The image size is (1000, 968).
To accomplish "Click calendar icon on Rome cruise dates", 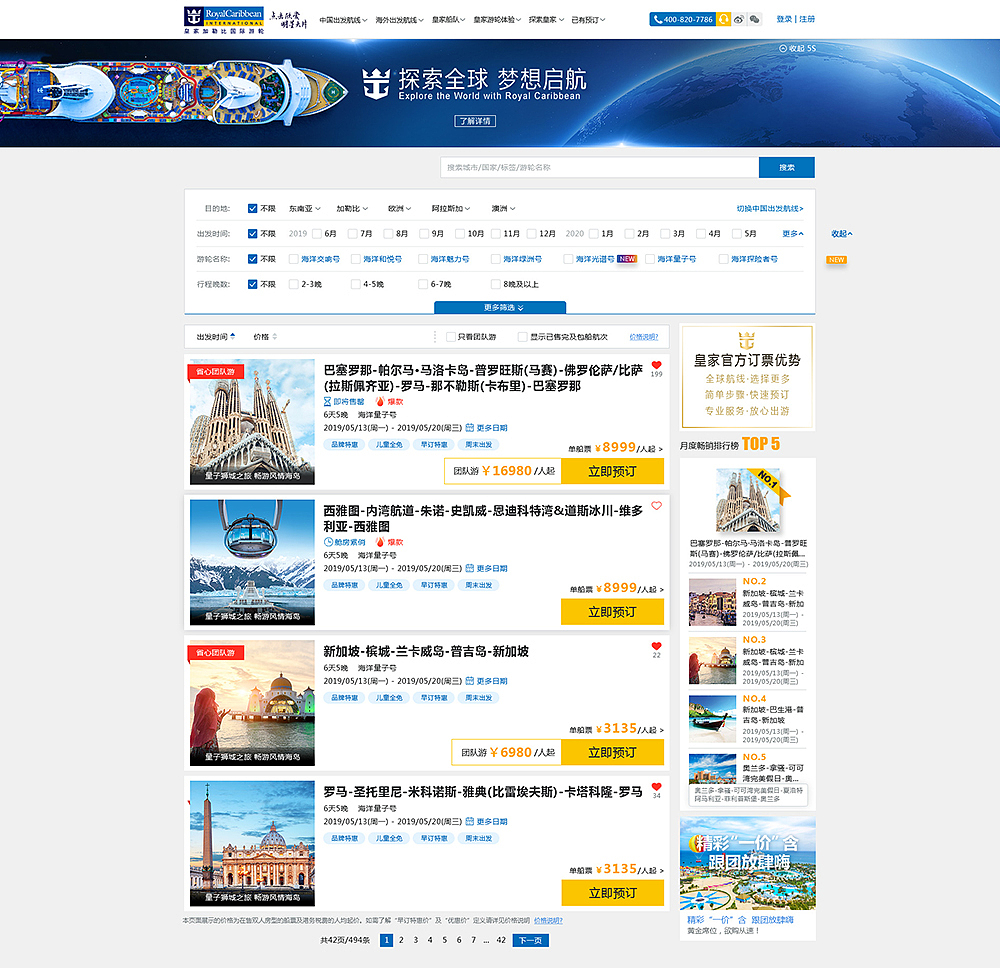I will click(x=469, y=821).
